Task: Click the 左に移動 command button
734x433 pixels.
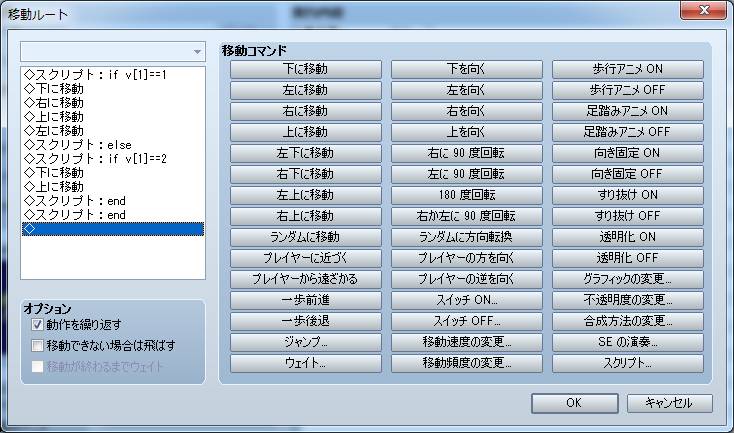Action: point(306,90)
